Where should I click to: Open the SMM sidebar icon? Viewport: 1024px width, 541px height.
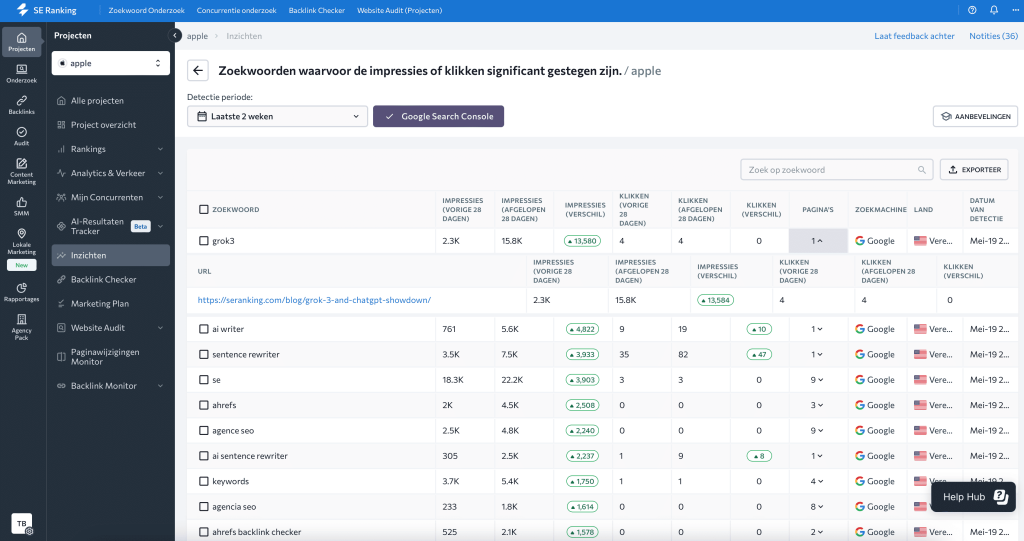coord(22,206)
